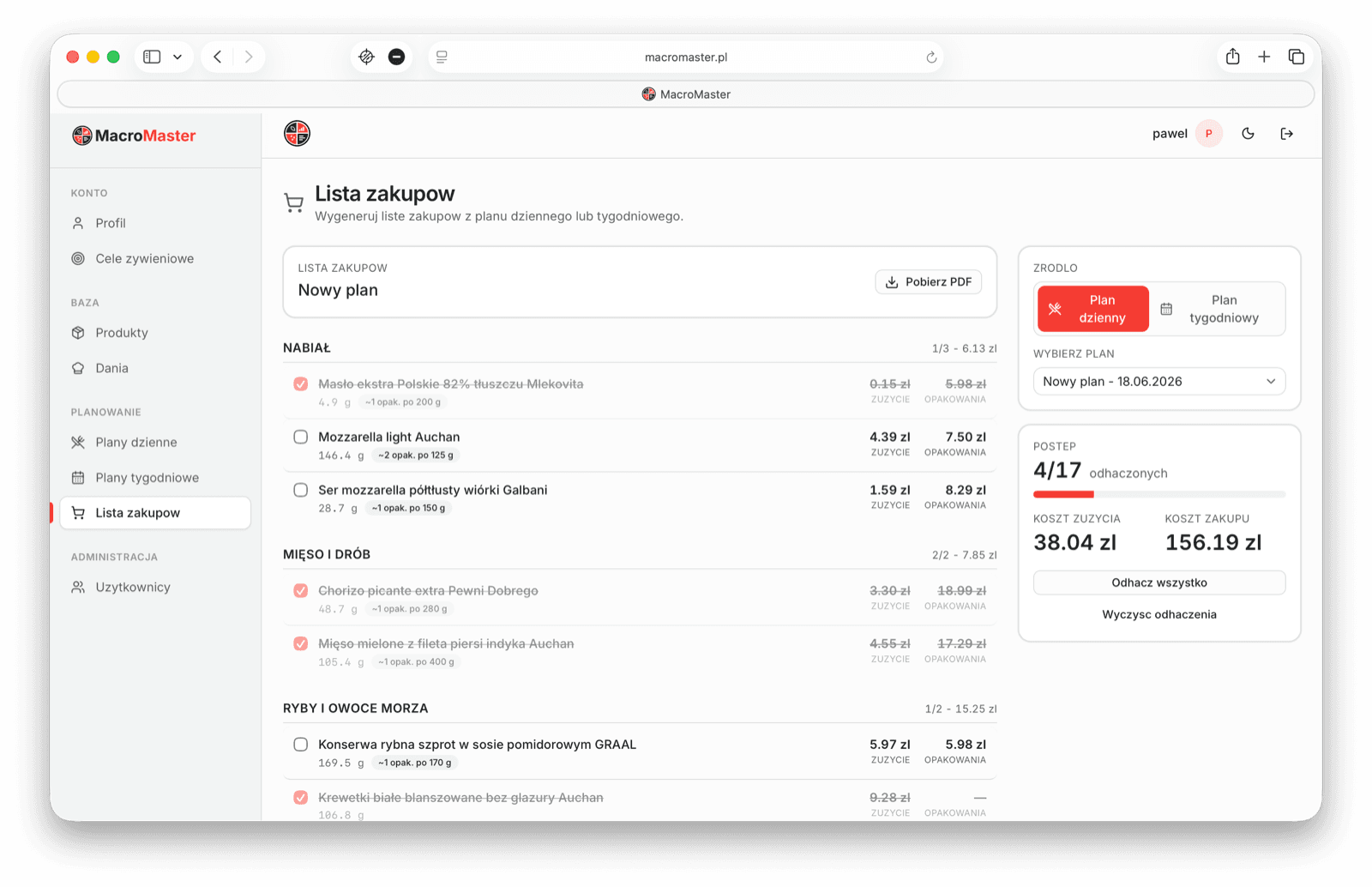Click the MacroMaster logo in the sidebar

[x=134, y=136]
